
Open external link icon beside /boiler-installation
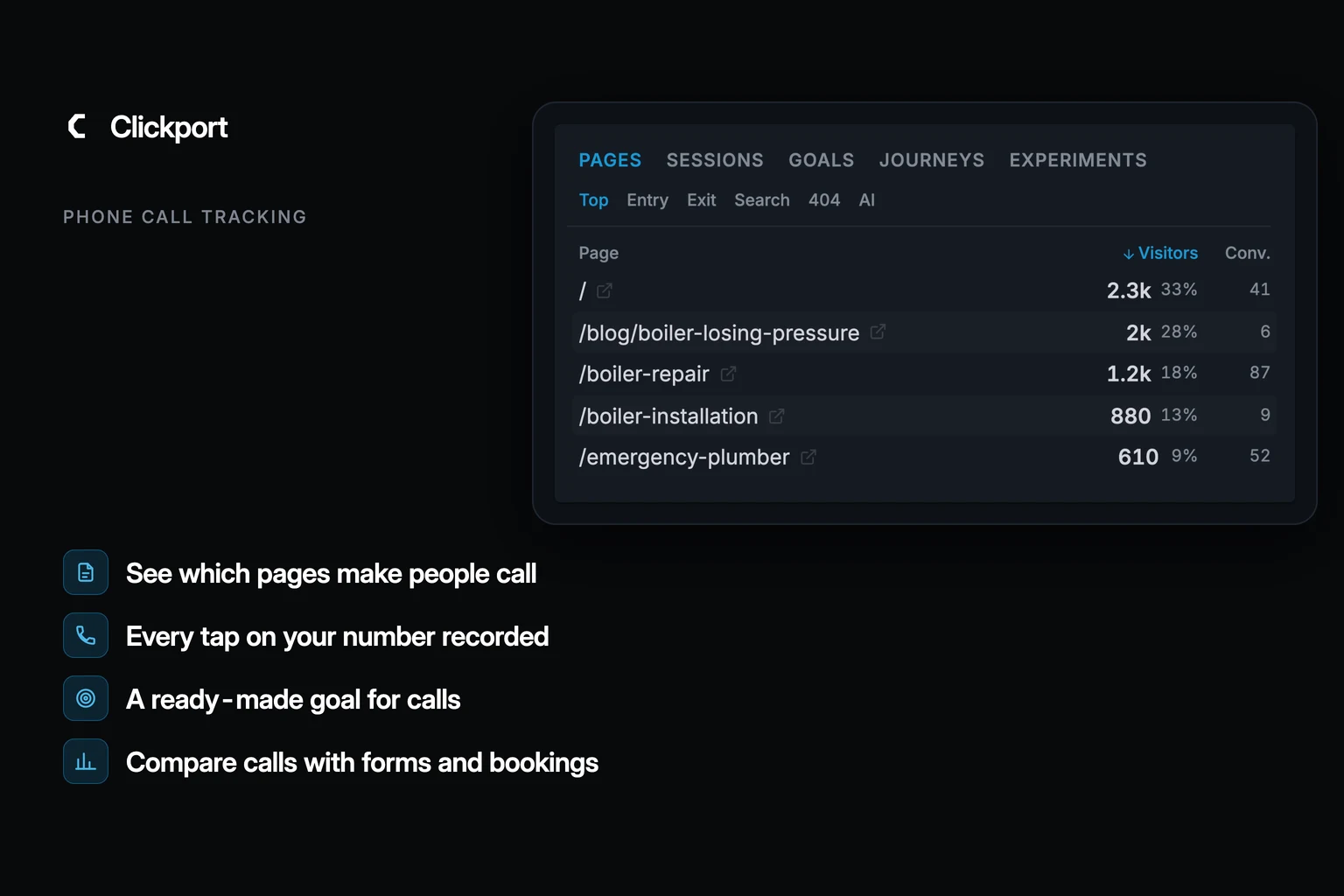coord(776,416)
